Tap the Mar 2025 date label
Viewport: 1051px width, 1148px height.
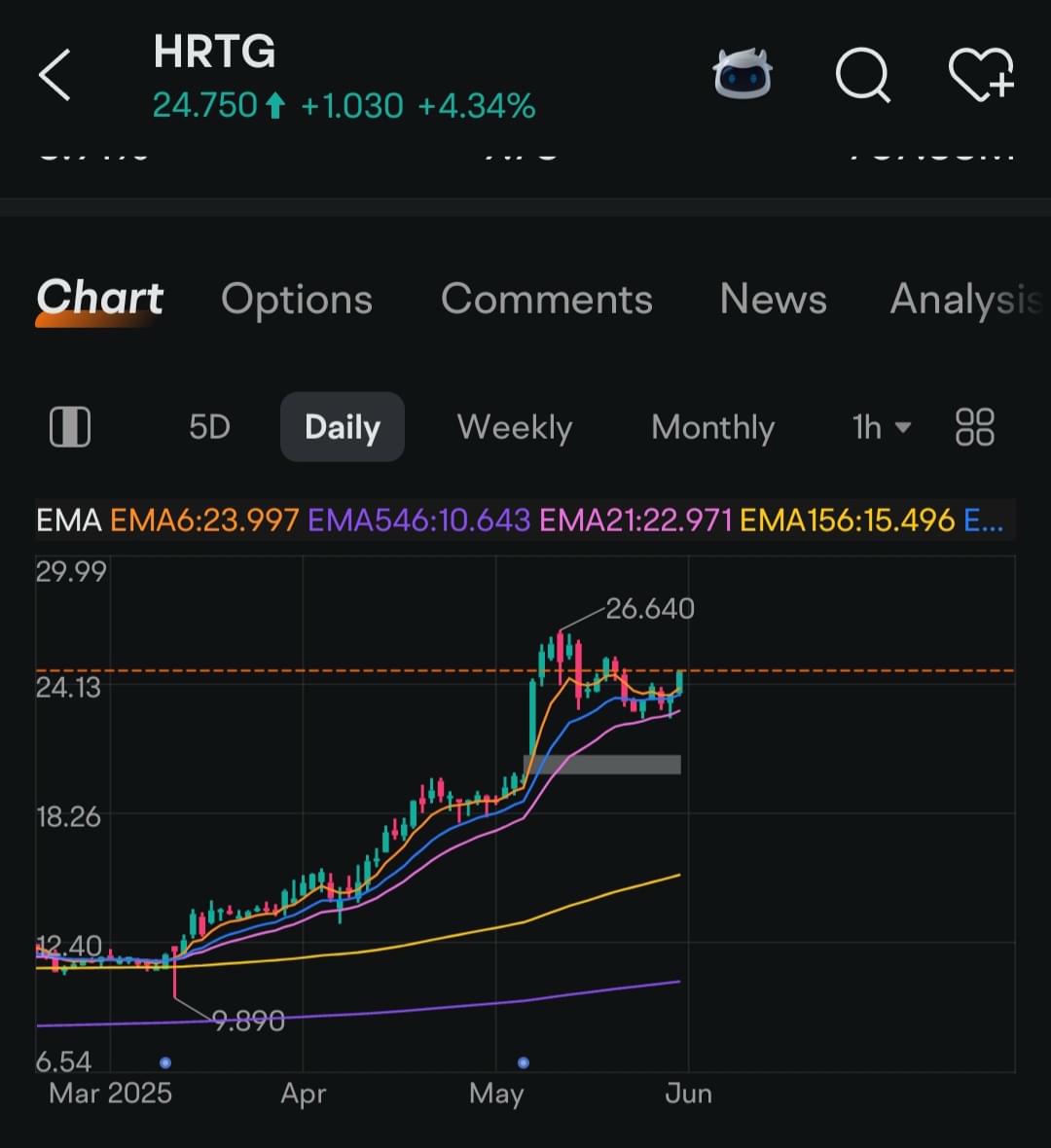pos(111,1094)
